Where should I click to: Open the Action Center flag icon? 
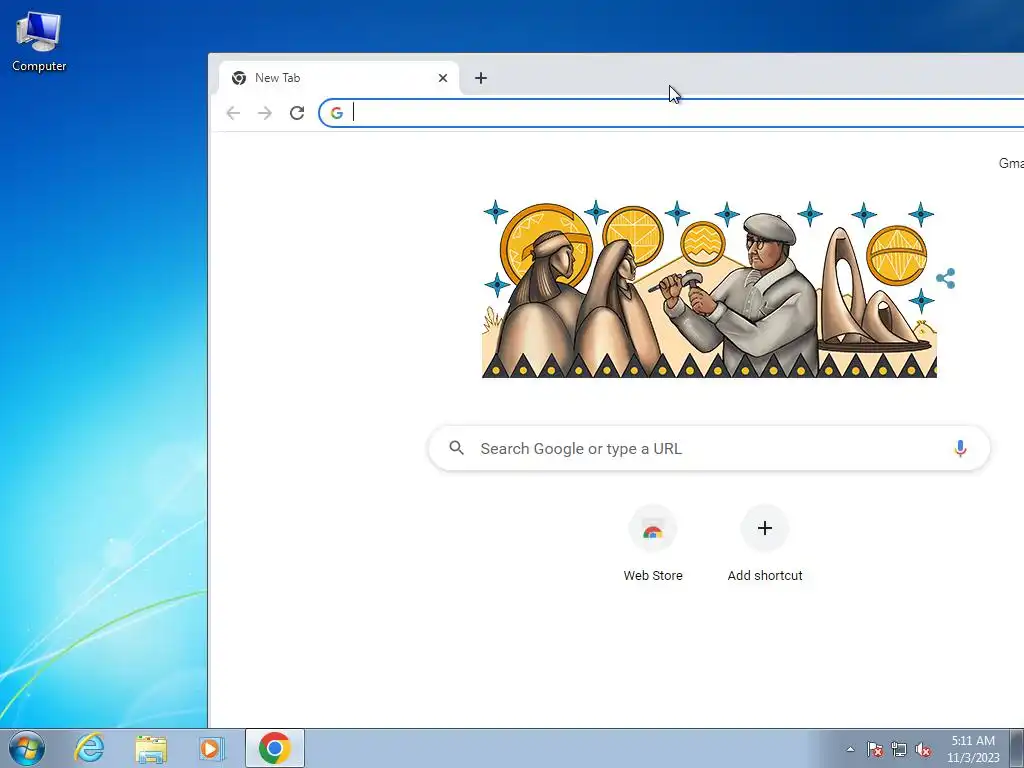pyautogui.click(x=875, y=749)
